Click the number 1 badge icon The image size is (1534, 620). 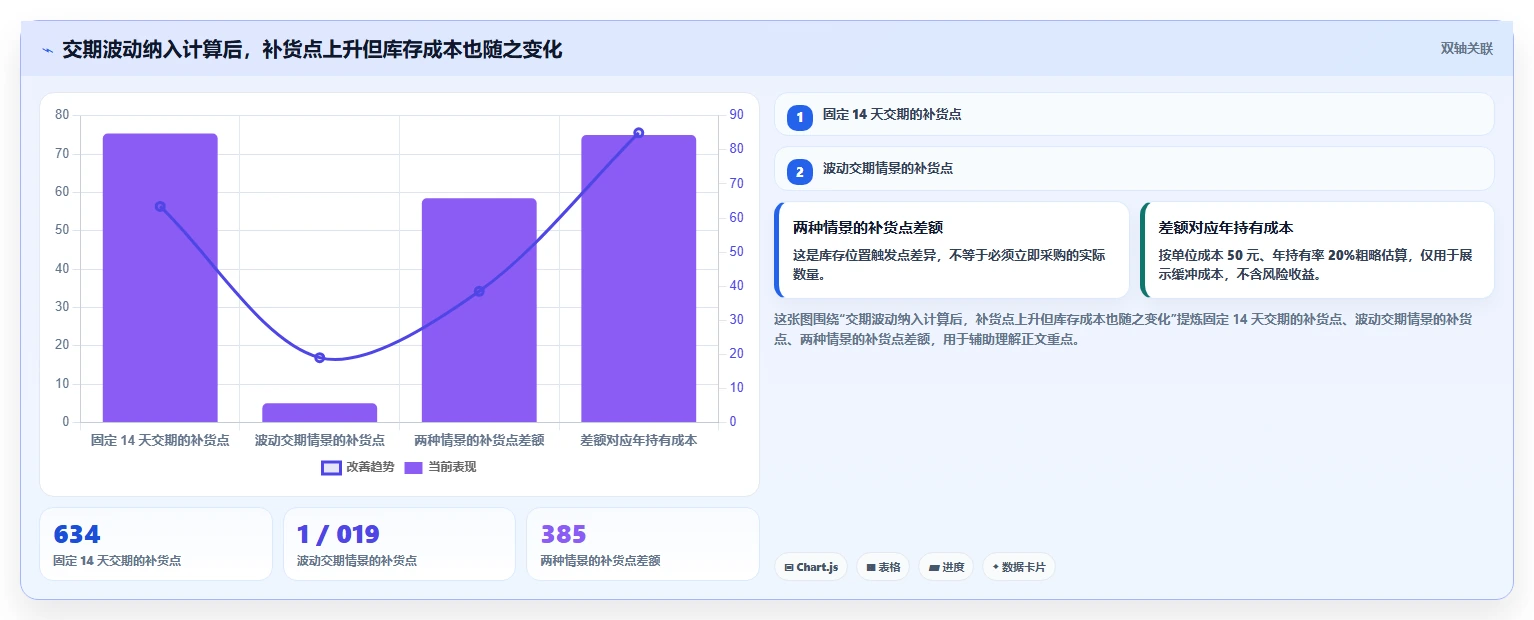800,117
